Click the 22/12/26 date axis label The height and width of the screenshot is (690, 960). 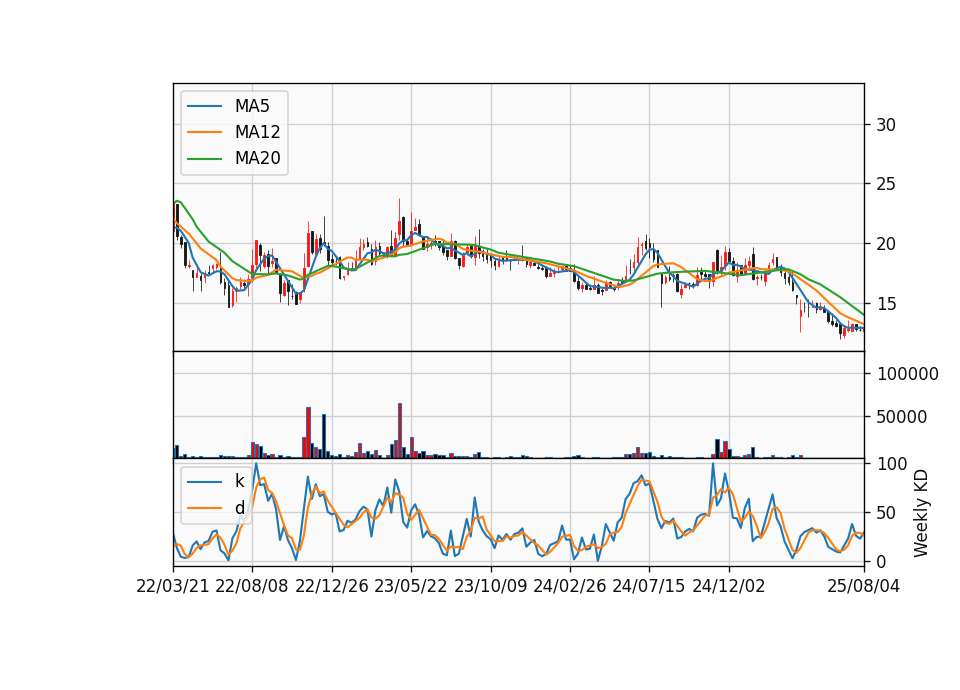[x=332, y=586]
